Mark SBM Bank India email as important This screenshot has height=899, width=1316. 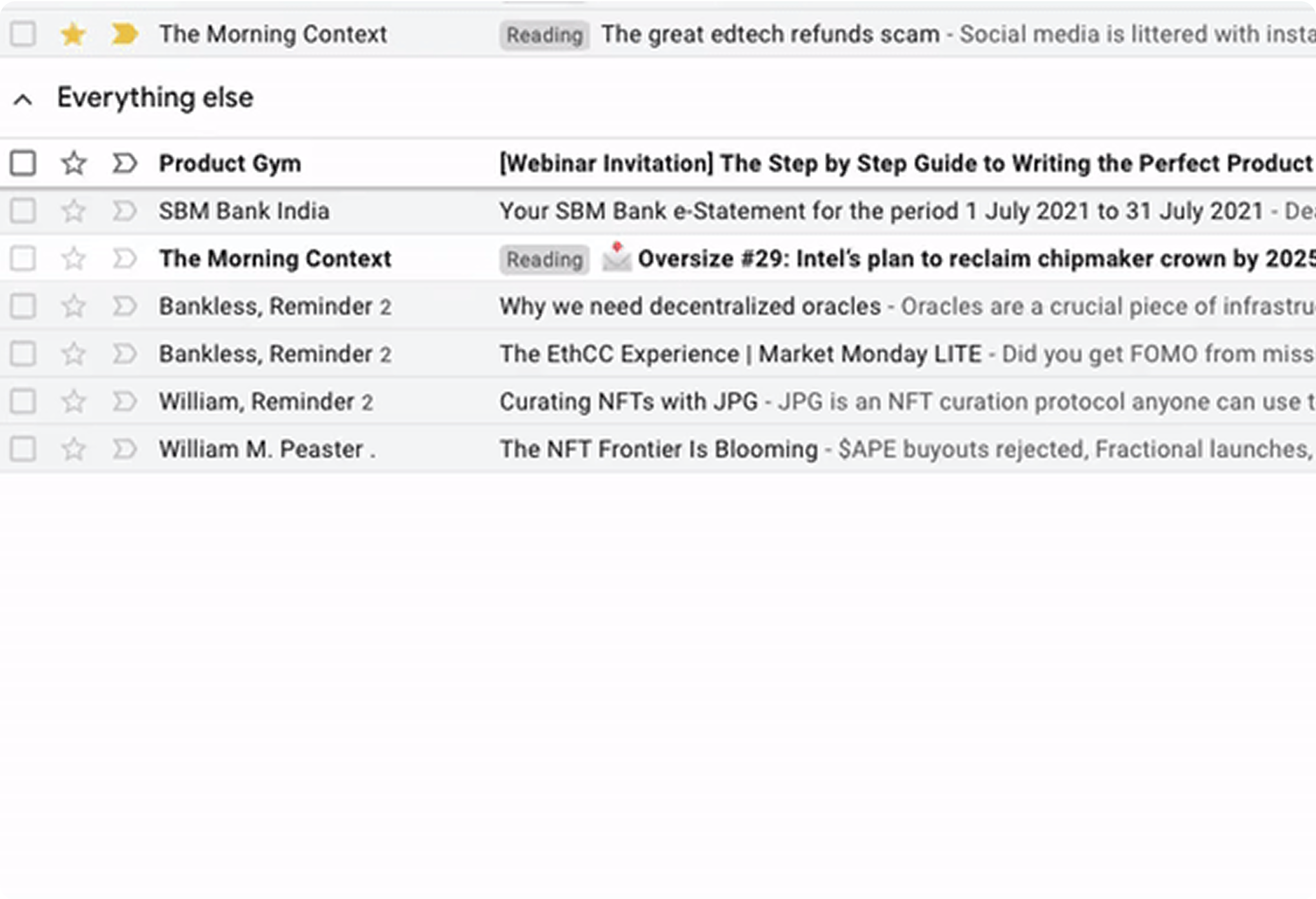pos(125,211)
